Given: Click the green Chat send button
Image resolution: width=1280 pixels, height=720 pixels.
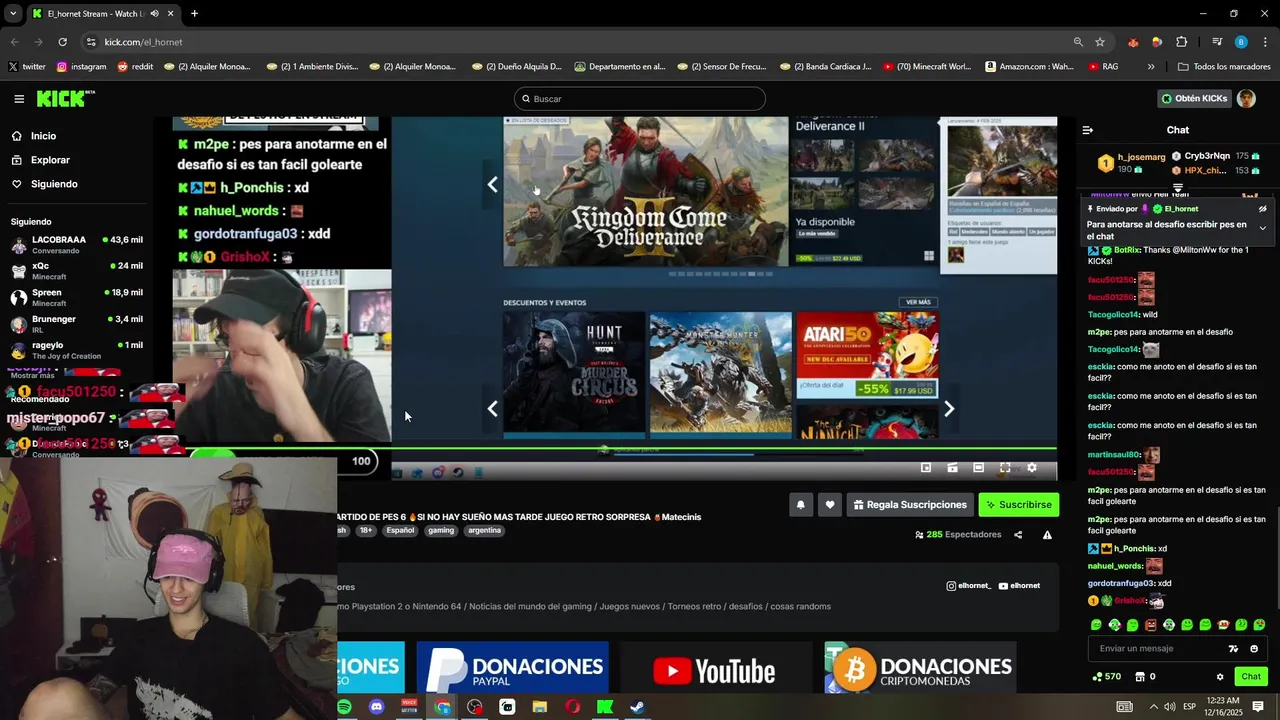Looking at the screenshot, I should click(x=1251, y=677).
